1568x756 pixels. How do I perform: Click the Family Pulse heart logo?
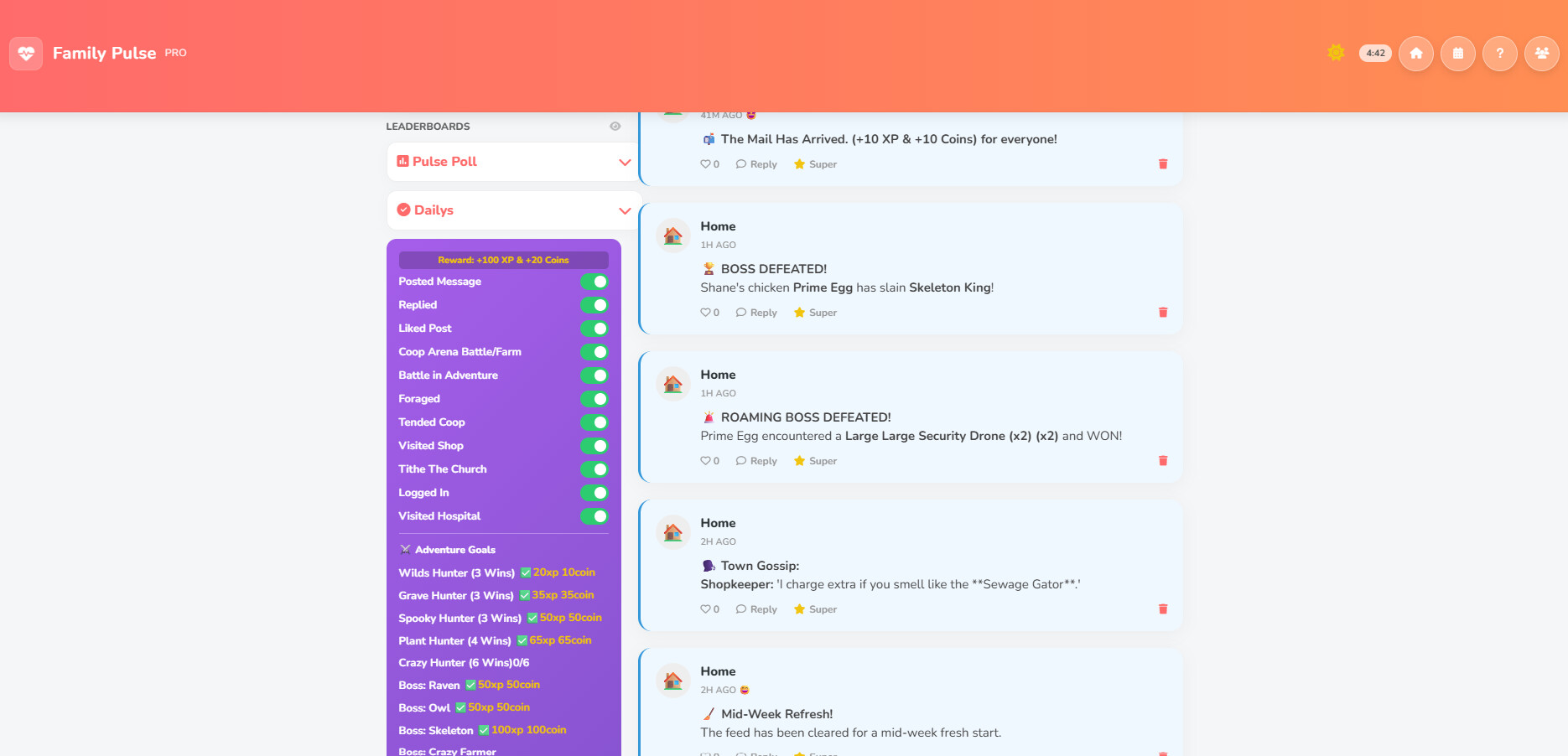click(26, 54)
